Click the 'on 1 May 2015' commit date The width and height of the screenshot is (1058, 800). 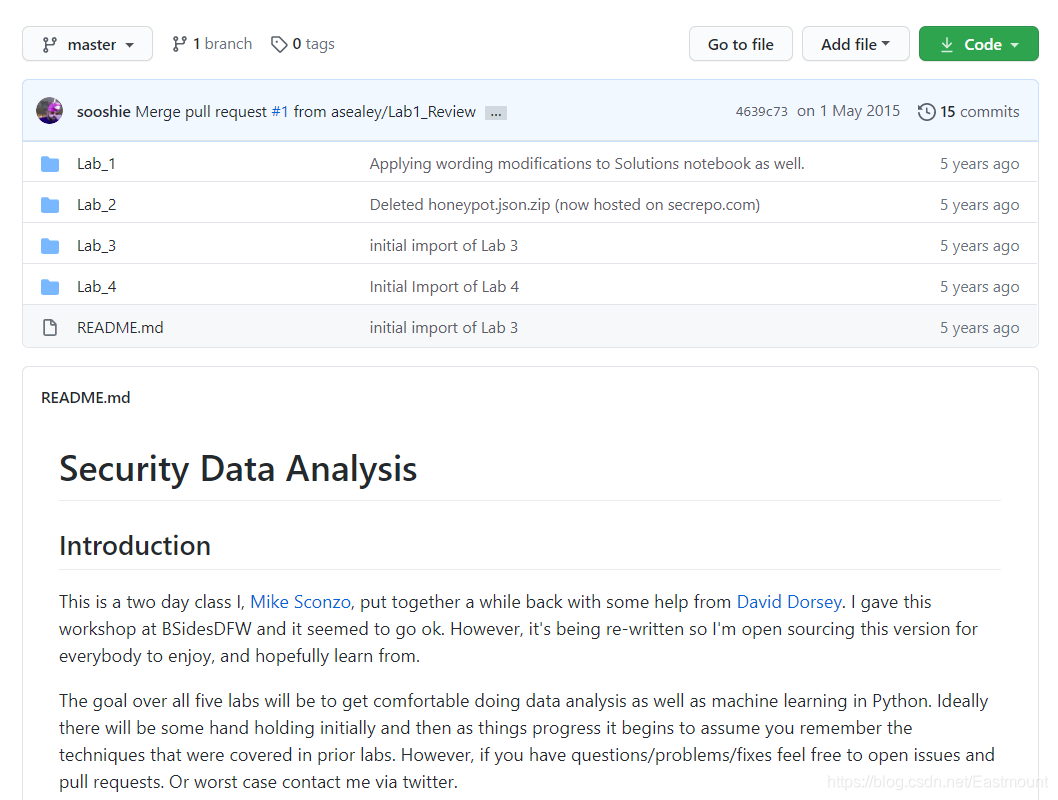click(x=848, y=111)
